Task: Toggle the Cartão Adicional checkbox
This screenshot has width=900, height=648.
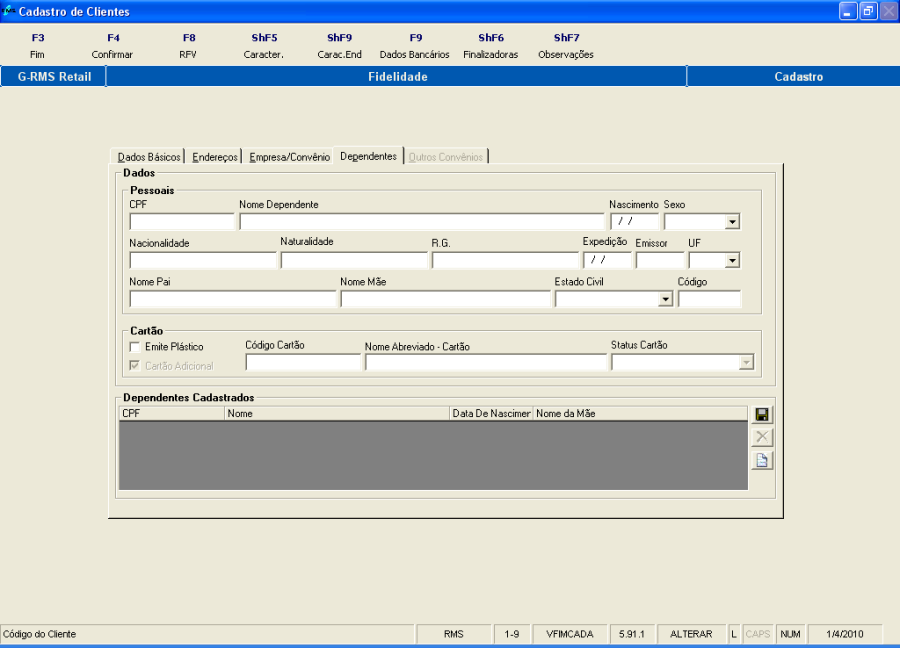Action: pos(135,366)
